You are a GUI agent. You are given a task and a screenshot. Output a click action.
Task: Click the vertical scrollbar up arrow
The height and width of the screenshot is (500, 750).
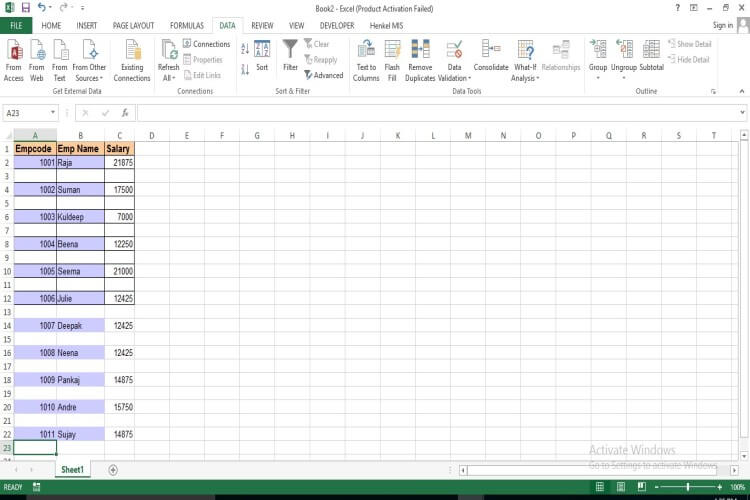coord(744,135)
